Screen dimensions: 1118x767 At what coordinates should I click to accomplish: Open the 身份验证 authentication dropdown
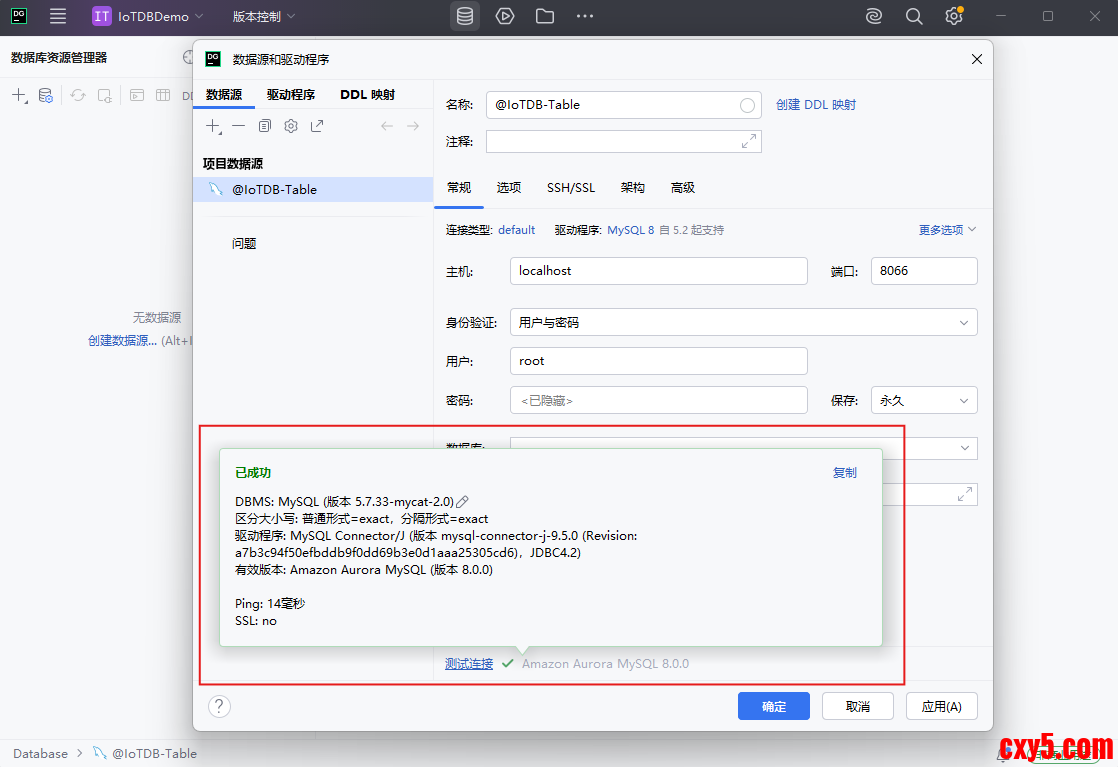click(x=743, y=322)
